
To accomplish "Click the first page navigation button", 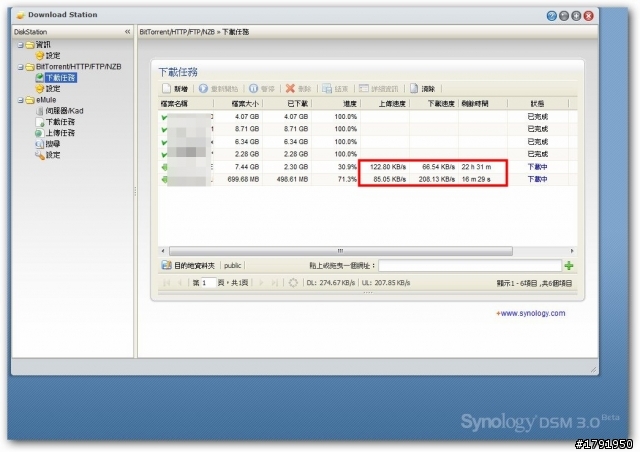I will [167, 283].
